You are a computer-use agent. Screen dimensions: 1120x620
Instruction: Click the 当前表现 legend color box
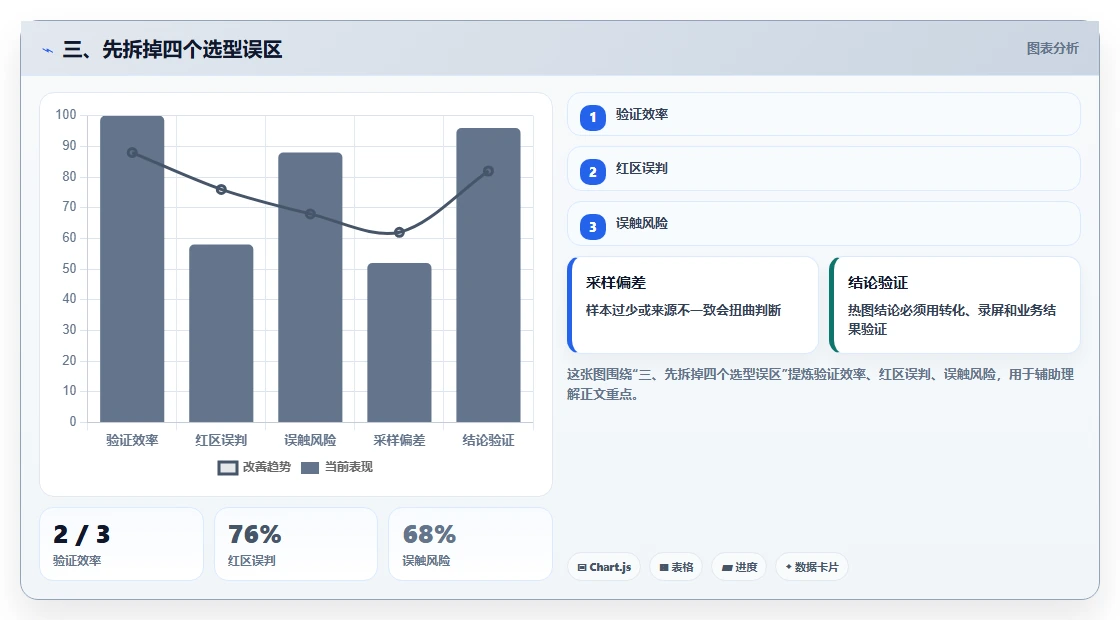[310, 468]
